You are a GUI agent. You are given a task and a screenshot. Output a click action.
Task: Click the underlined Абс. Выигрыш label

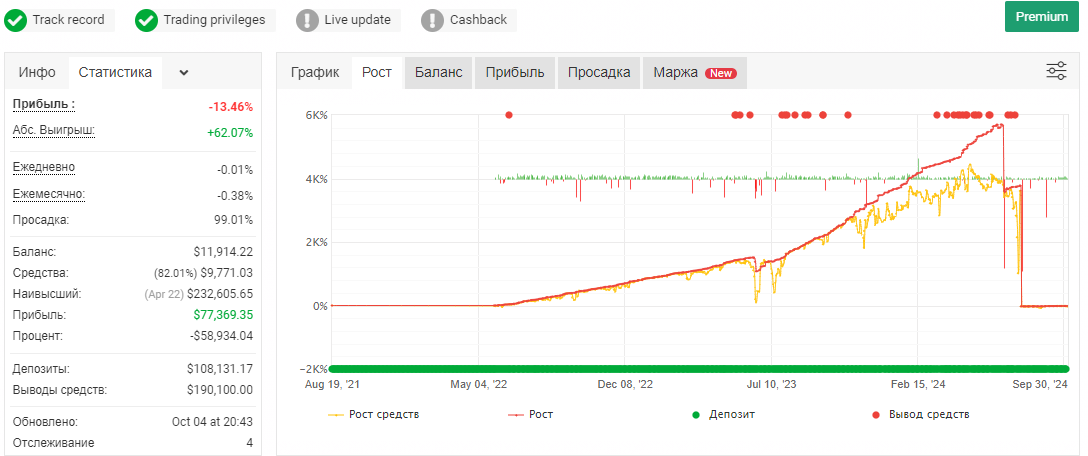[x=53, y=130]
